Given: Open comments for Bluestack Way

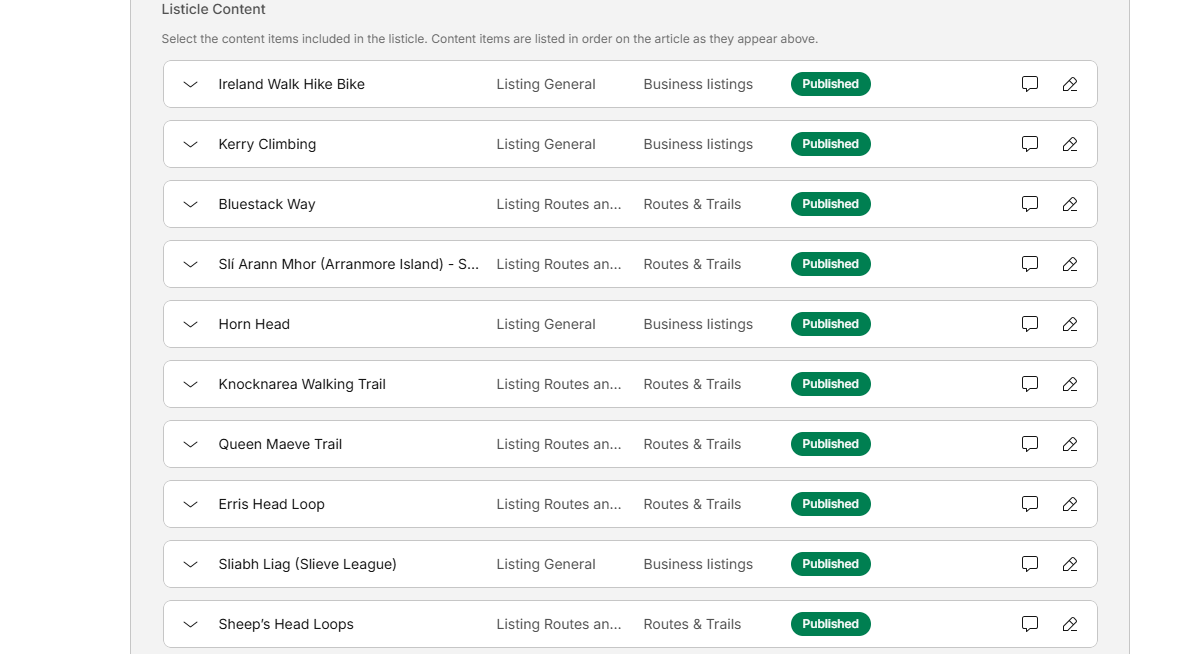Looking at the screenshot, I should 1030,204.
